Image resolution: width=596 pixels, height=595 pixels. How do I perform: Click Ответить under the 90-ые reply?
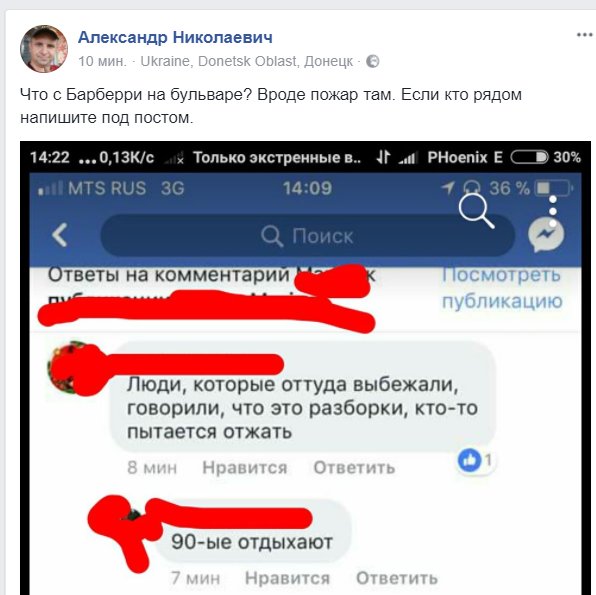point(396,578)
